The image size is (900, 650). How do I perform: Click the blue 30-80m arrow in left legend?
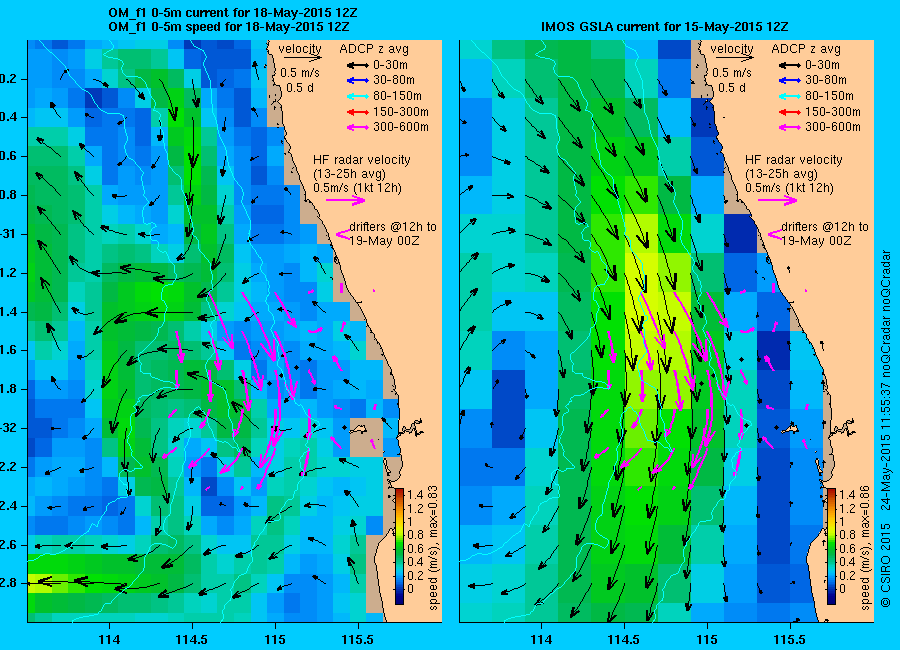pyautogui.click(x=358, y=80)
